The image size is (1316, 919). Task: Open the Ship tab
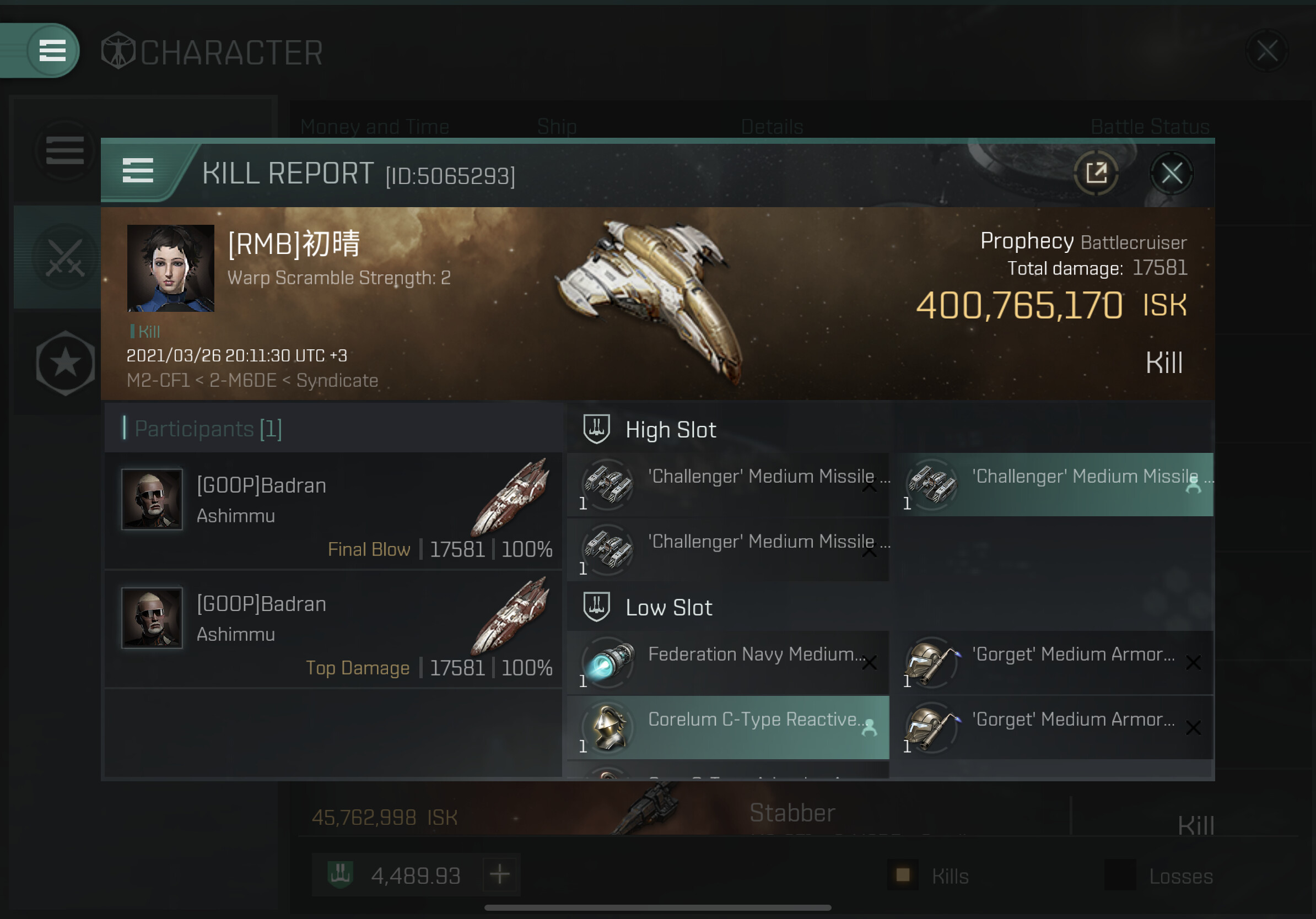coord(557,127)
